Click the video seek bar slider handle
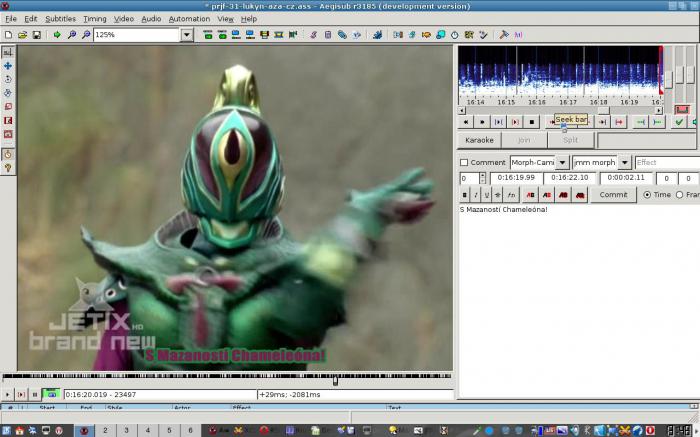Image resolution: width=700 pixels, height=437 pixels. pyautogui.click(x=335, y=380)
